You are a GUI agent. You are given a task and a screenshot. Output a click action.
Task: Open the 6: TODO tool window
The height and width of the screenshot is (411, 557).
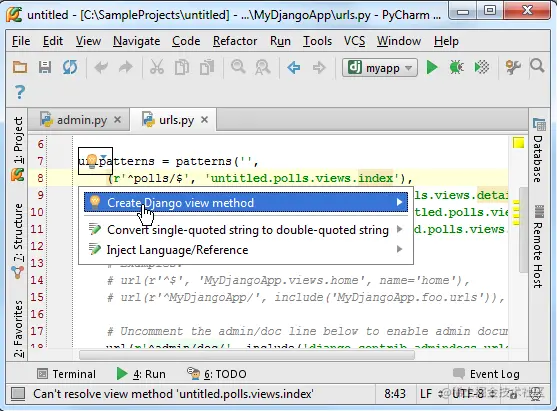(x=217, y=374)
